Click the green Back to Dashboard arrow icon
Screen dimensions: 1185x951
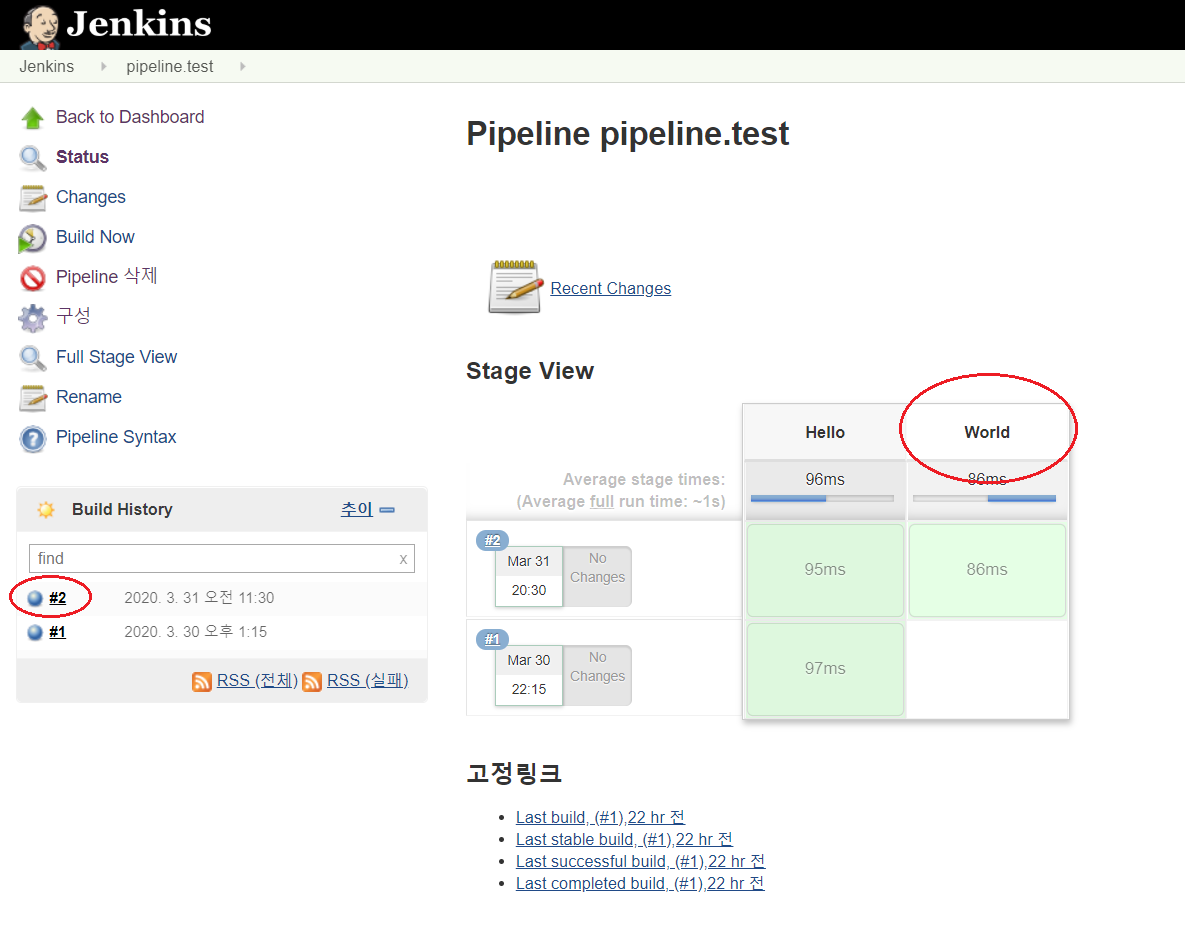pos(32,118)
